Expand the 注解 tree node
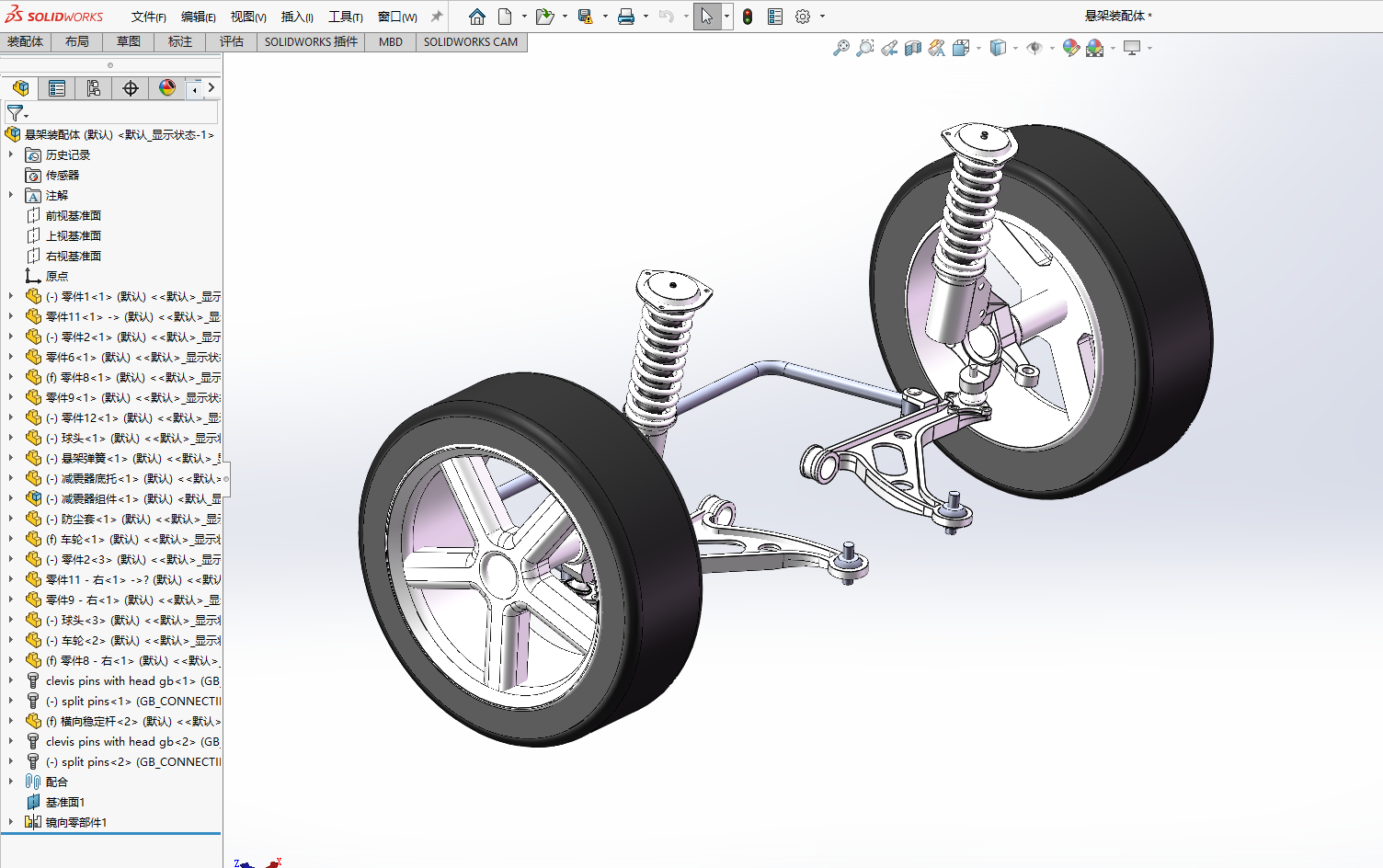 (x=11, y=195)
